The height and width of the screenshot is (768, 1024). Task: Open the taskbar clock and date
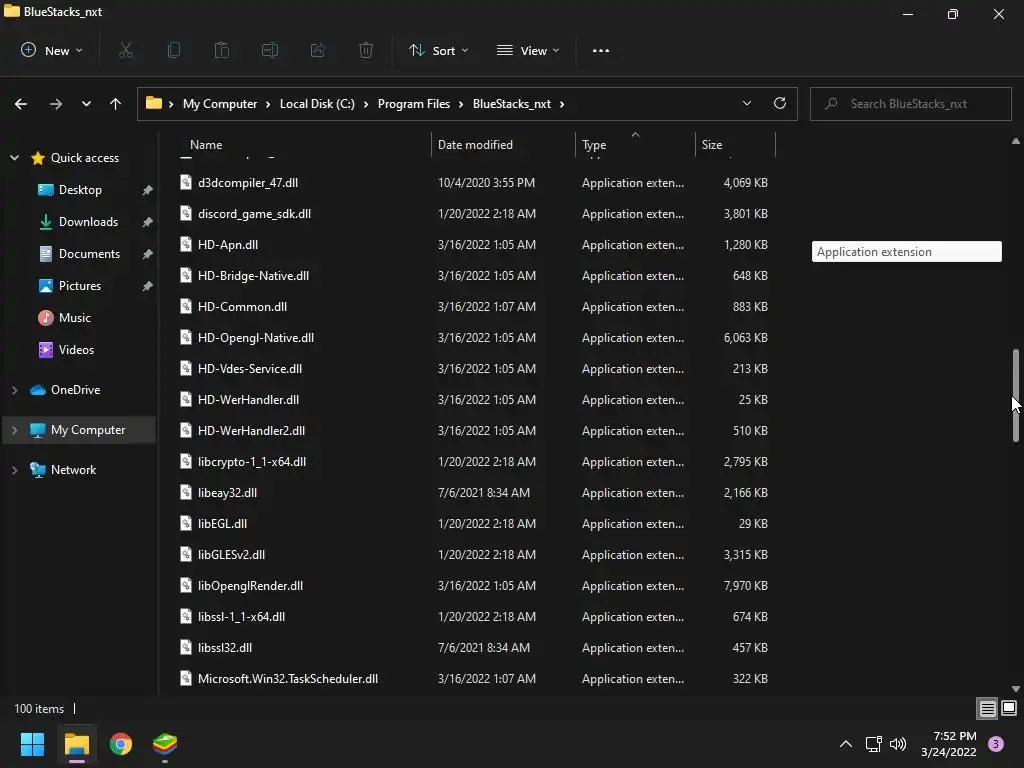[948, 744]
